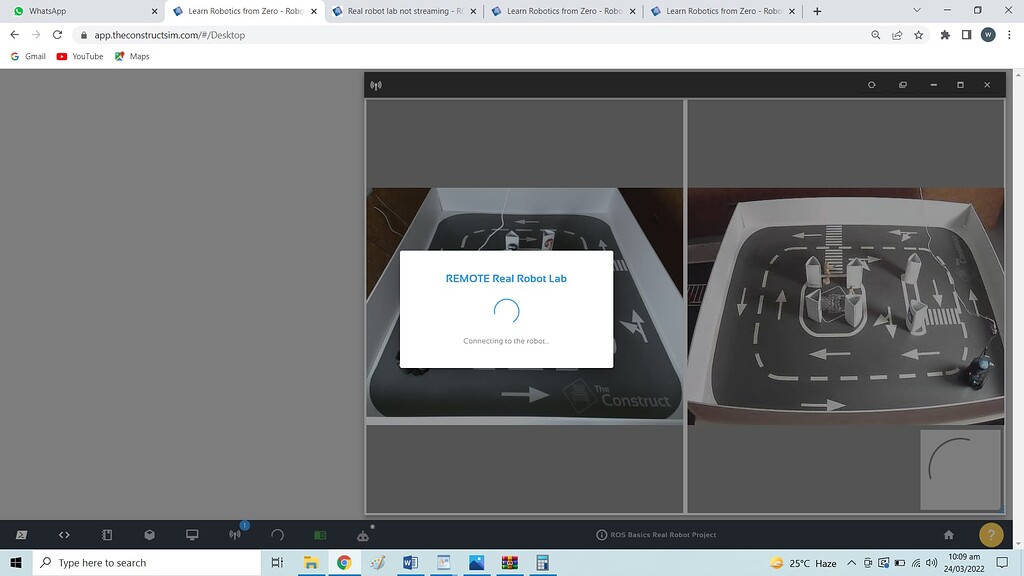Pop out the robot lab window

[903, 85]
